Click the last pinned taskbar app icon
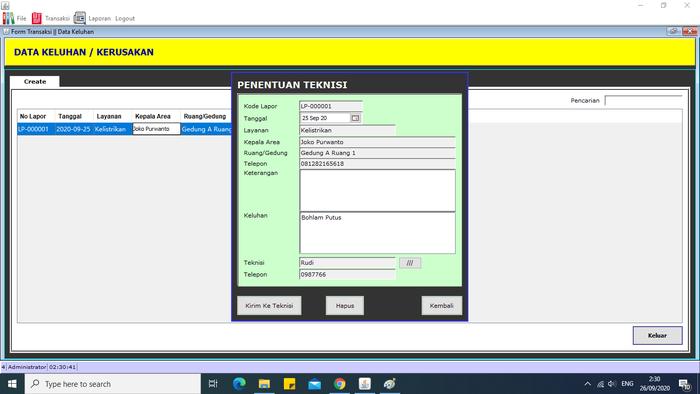Screen dimensions: 700x394 click(x=390, y=384)
